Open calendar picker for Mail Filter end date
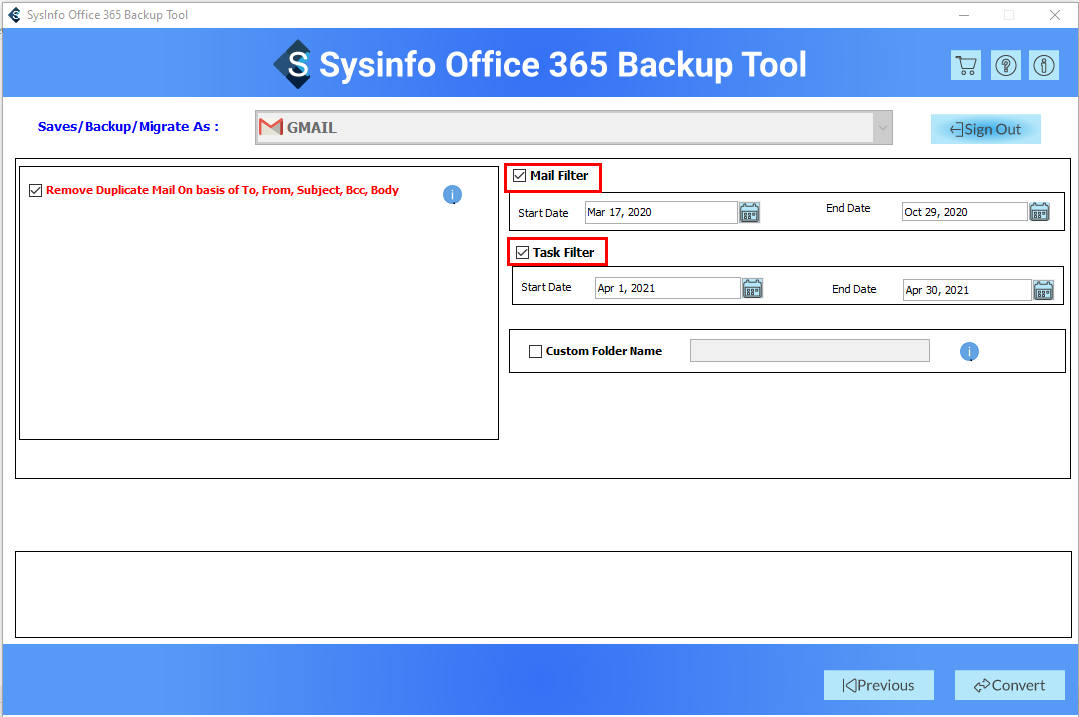 (1040, 212)
